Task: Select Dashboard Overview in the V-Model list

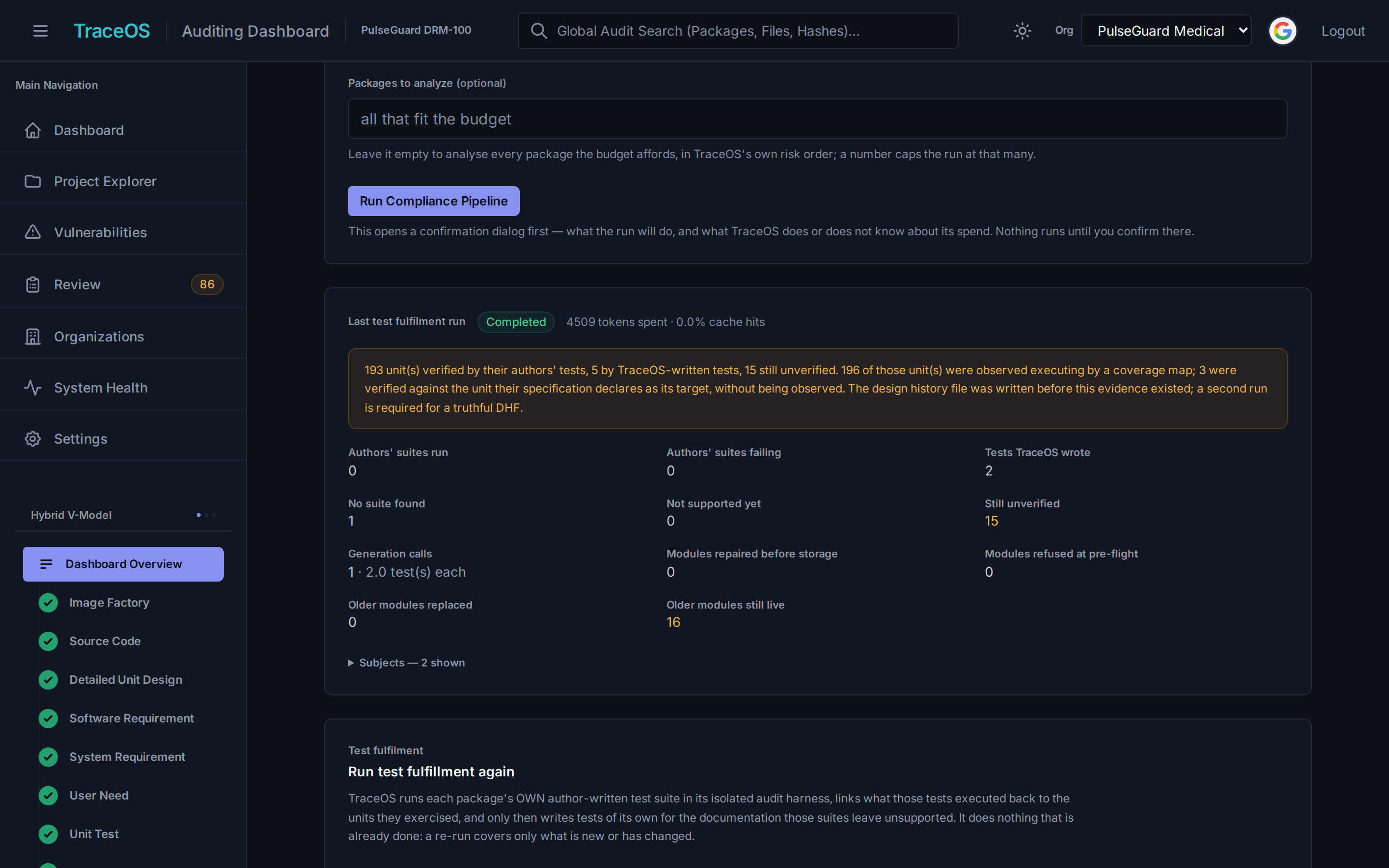Action: [123, 564]
